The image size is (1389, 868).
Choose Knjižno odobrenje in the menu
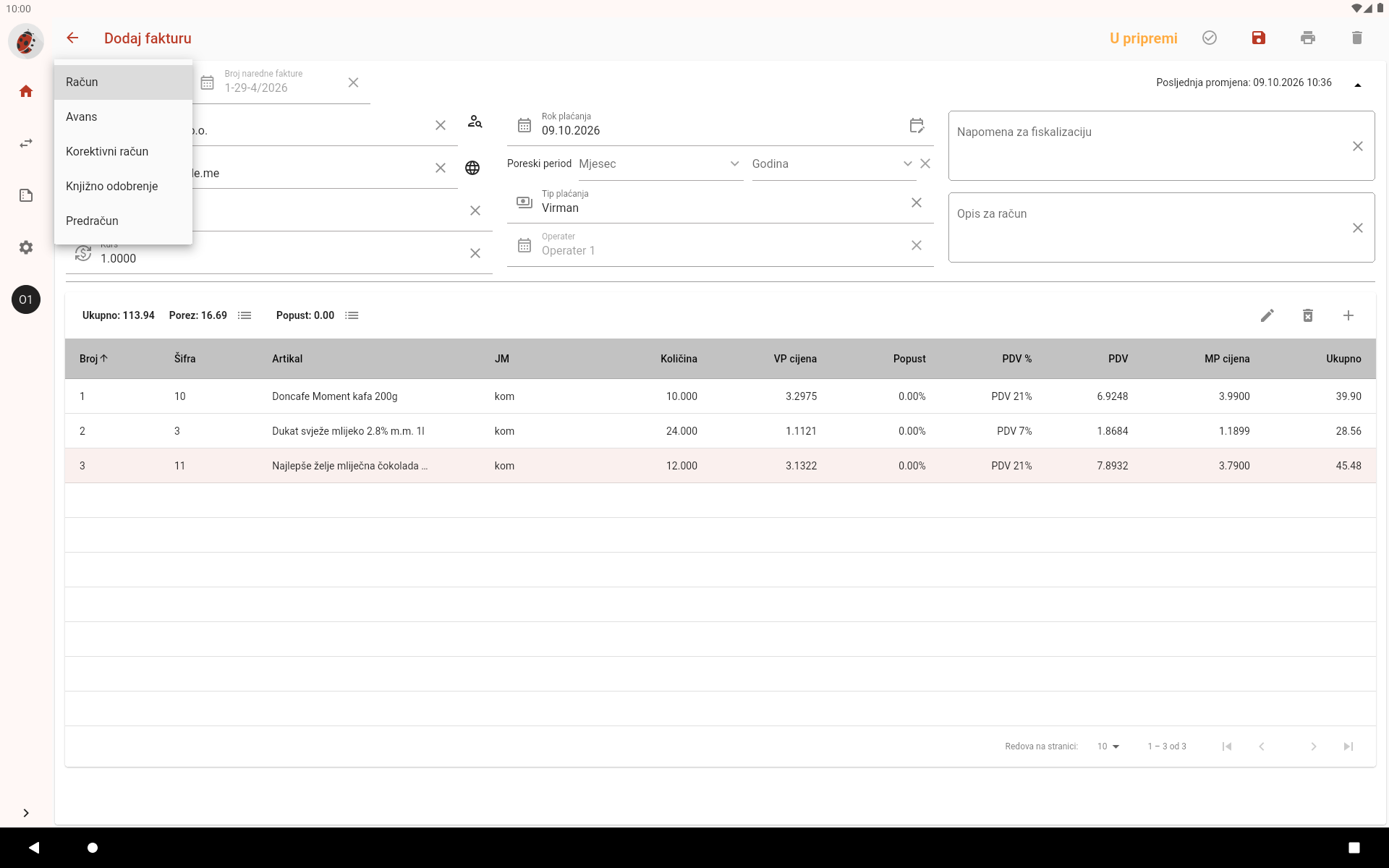coord(123,187)
